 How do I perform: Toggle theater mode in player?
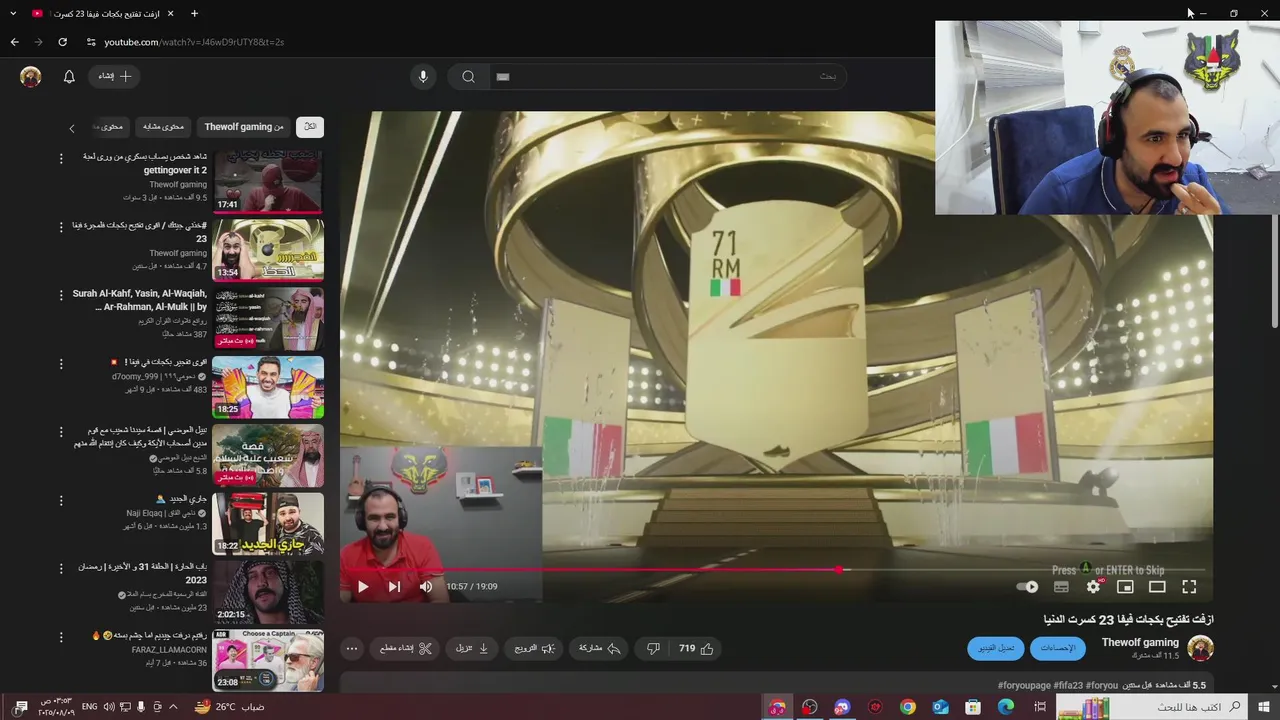pyautogui.click(x=1157, y=587)
